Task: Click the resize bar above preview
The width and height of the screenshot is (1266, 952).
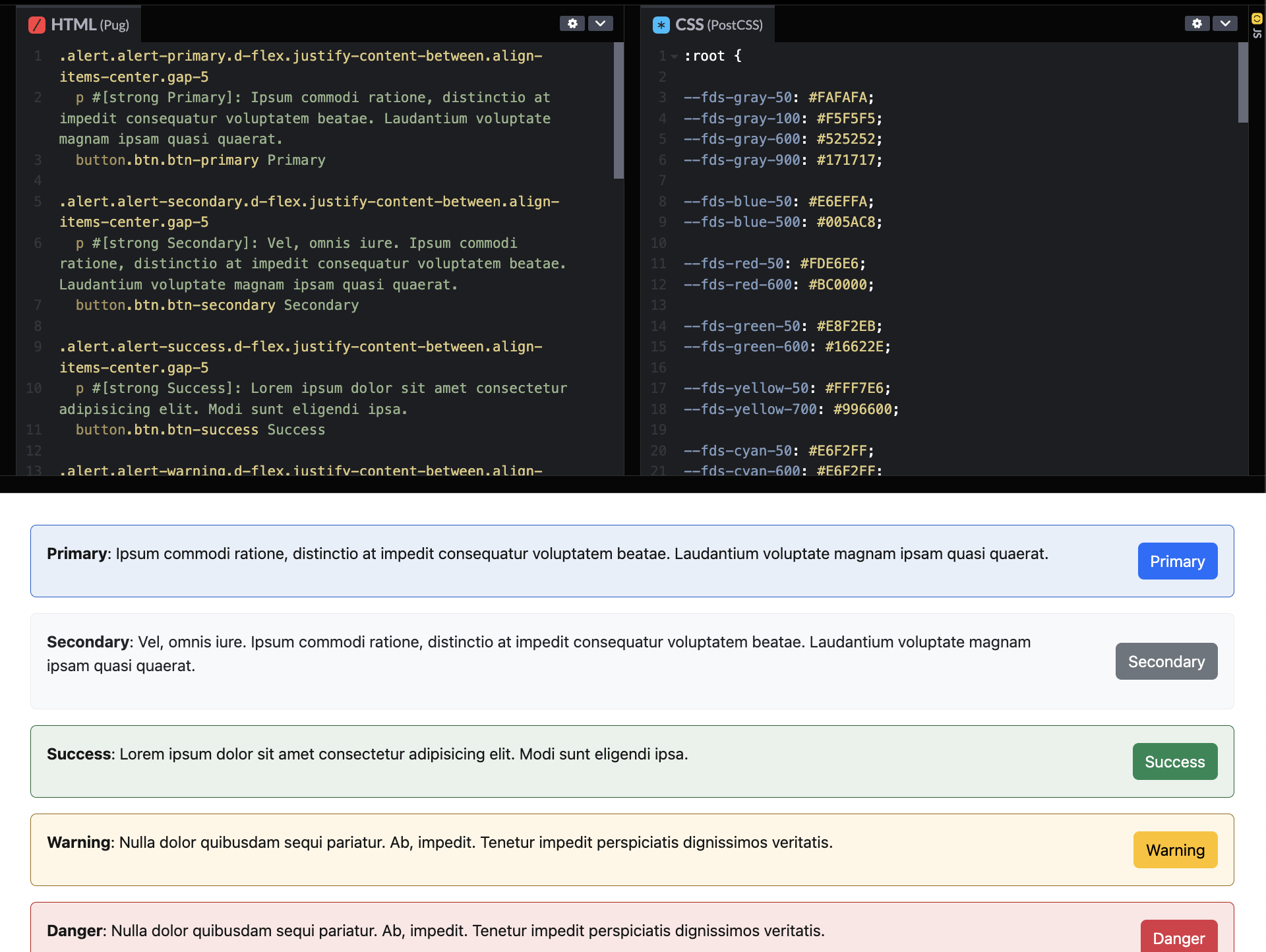Action: 633,484
